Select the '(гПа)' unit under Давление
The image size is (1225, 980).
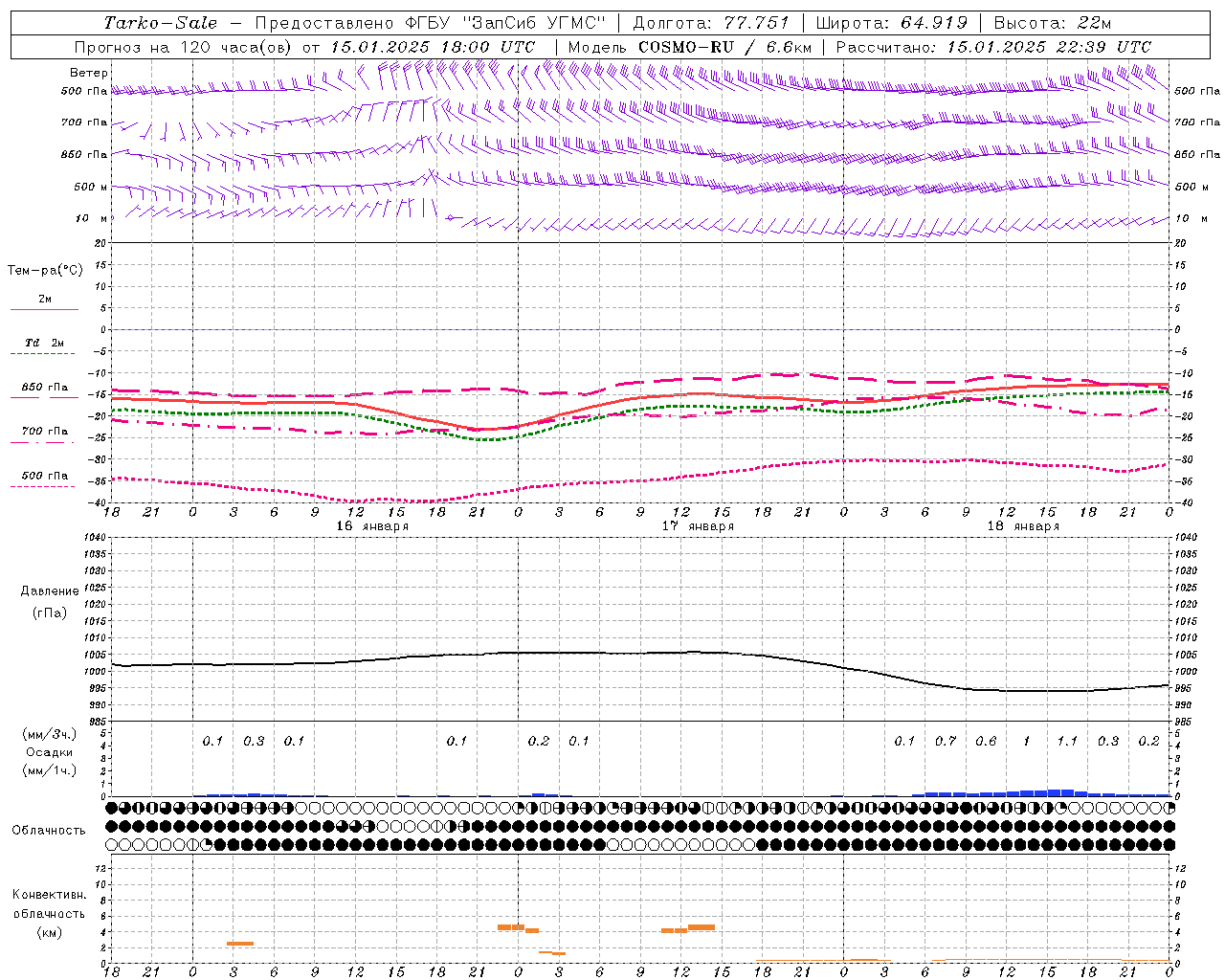tap(50, 612)
